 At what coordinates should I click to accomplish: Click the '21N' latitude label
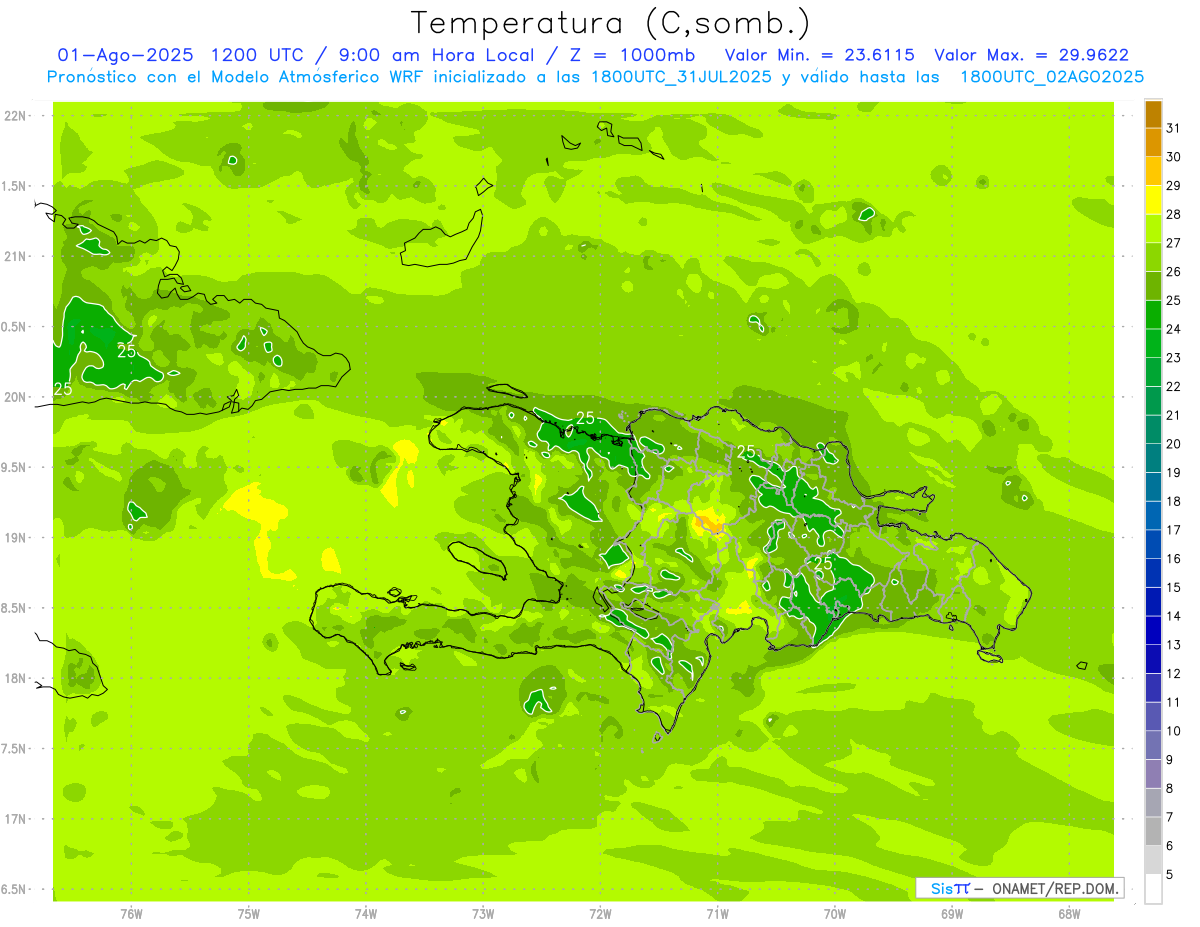coord(14,256)
